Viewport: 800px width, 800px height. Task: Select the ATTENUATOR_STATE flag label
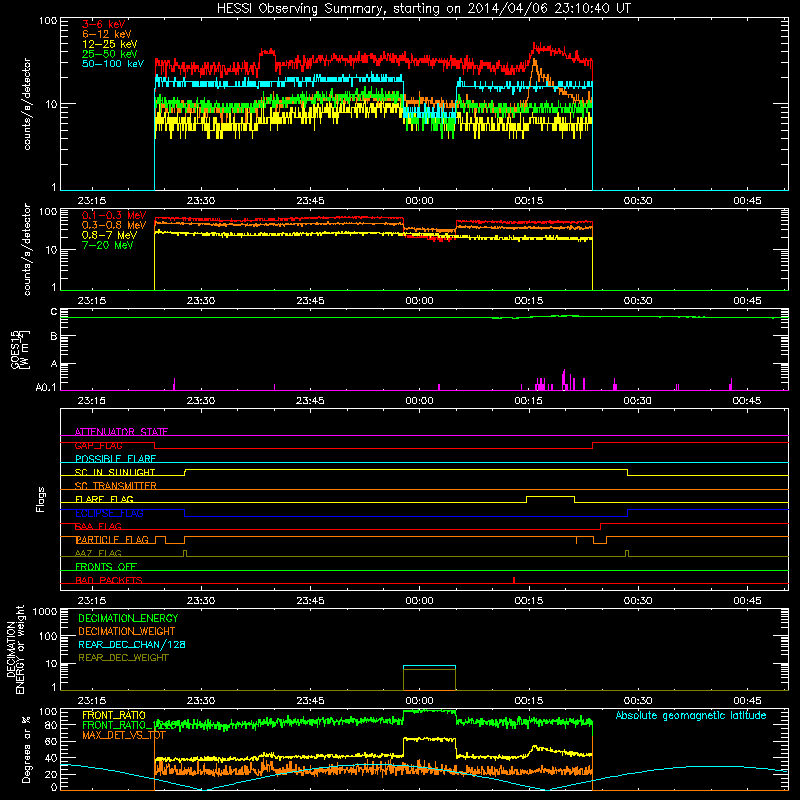coord(121,432)
